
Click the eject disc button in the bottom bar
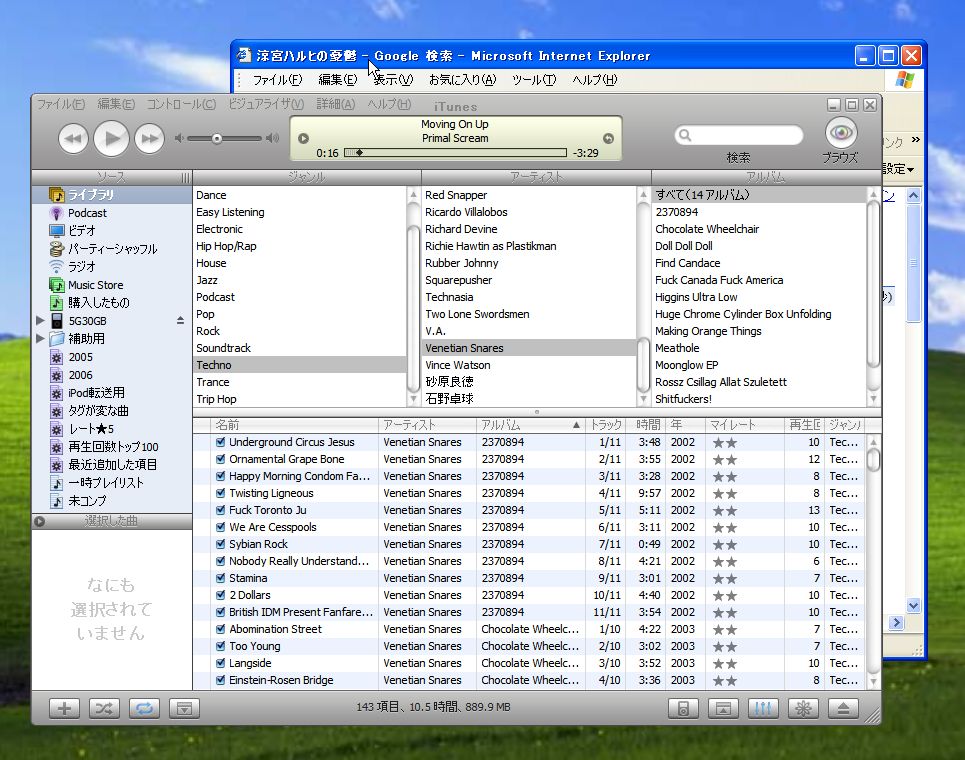pos(843,708)
